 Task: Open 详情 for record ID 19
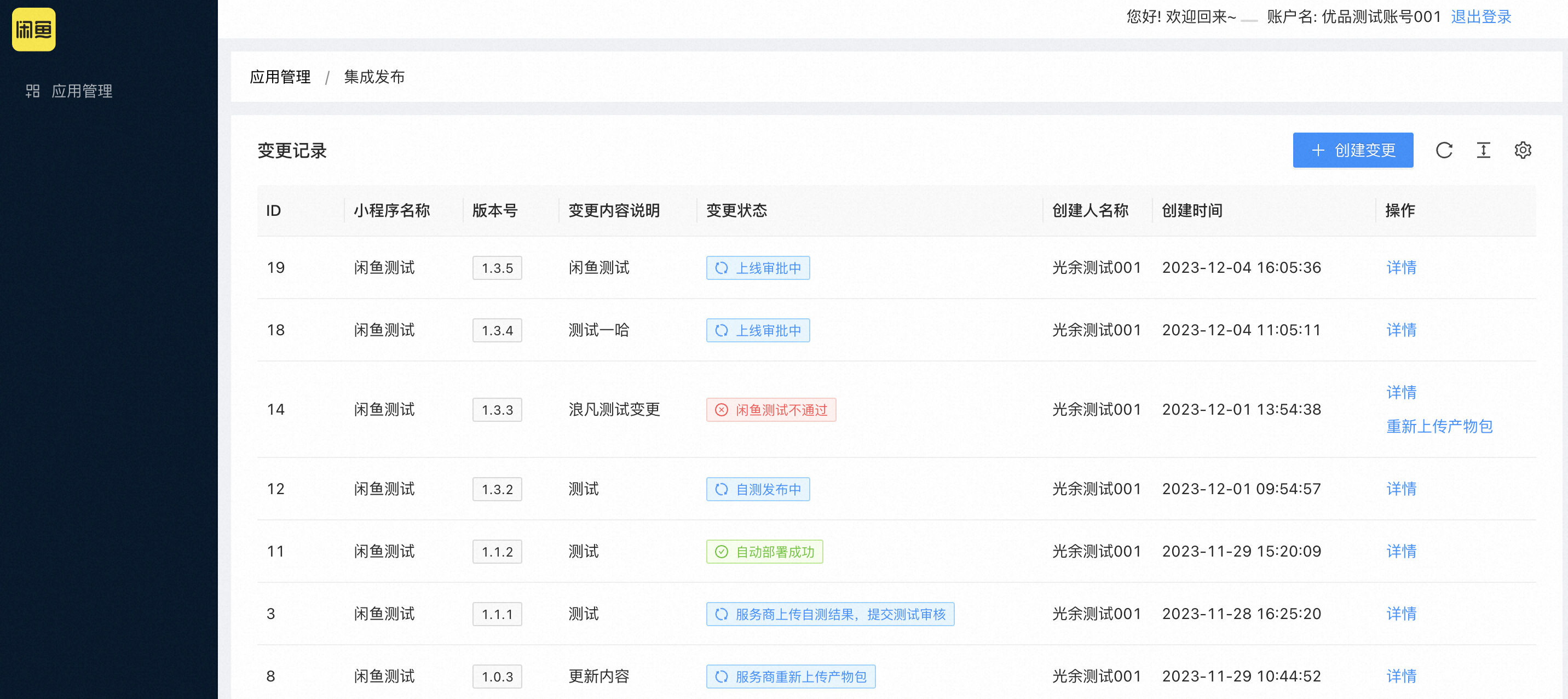click(x=1400, y=268)
